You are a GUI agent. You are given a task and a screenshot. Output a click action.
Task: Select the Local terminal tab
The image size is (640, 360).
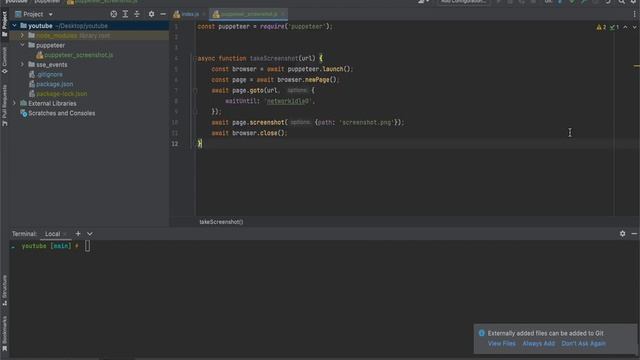[x=52, y=234]
